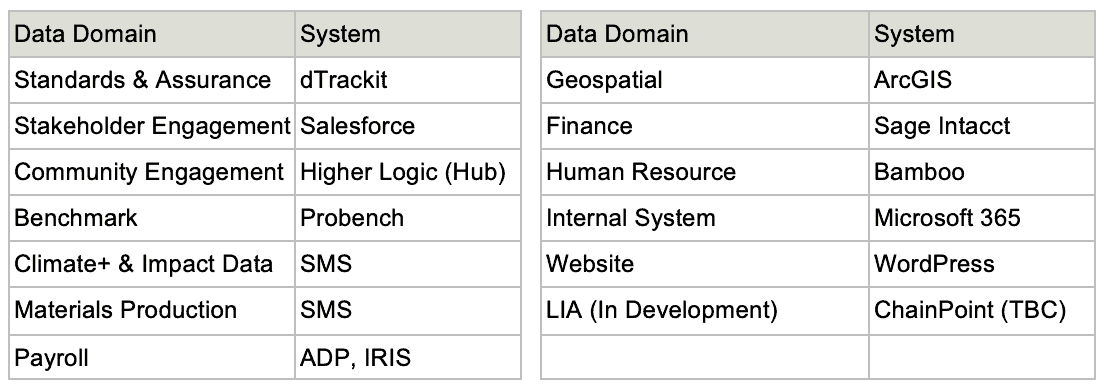Select the Human Resource cell
1104x390 pixels.
(705, 172)
